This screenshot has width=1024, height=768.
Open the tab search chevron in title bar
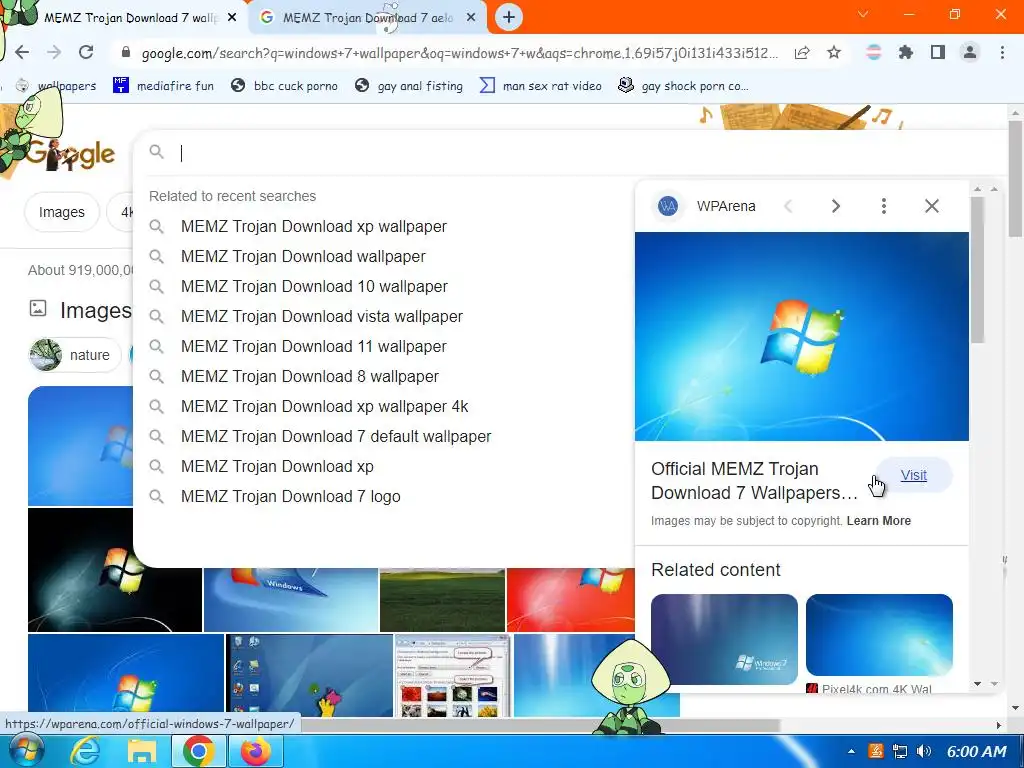point(863,14)
